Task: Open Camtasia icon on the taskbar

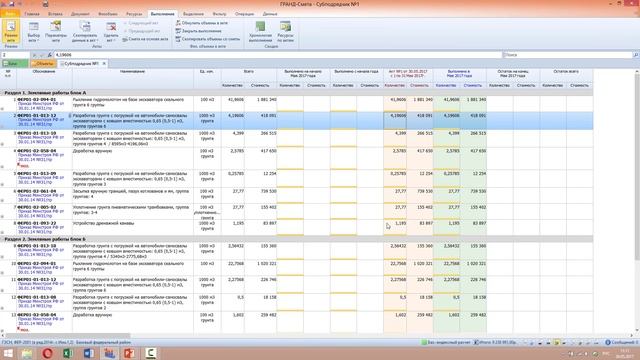Action: [151, 353]
